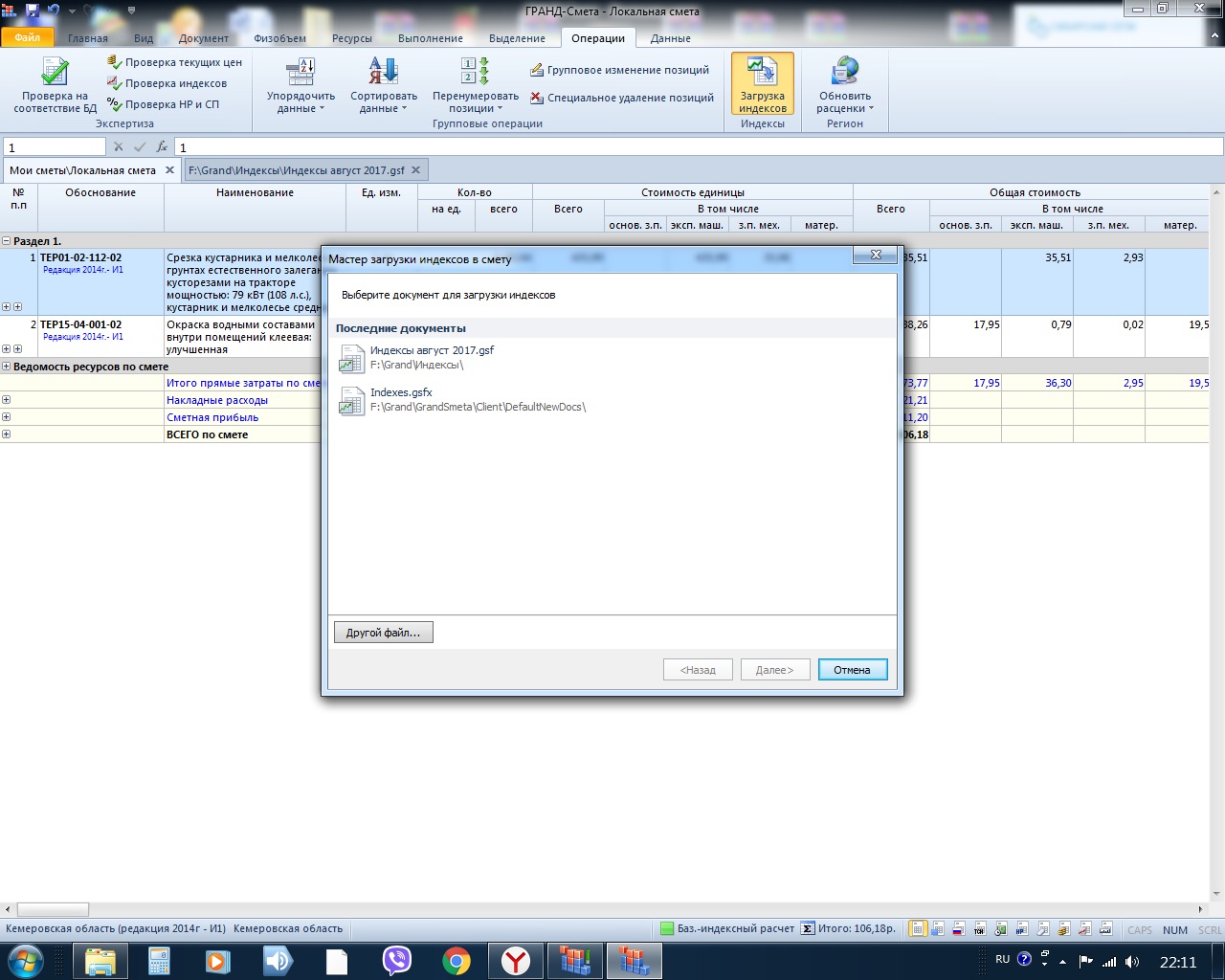Click the cell address field showing 1
The width and height of the screenshot is (1225, 980).
tap(55, 147)
